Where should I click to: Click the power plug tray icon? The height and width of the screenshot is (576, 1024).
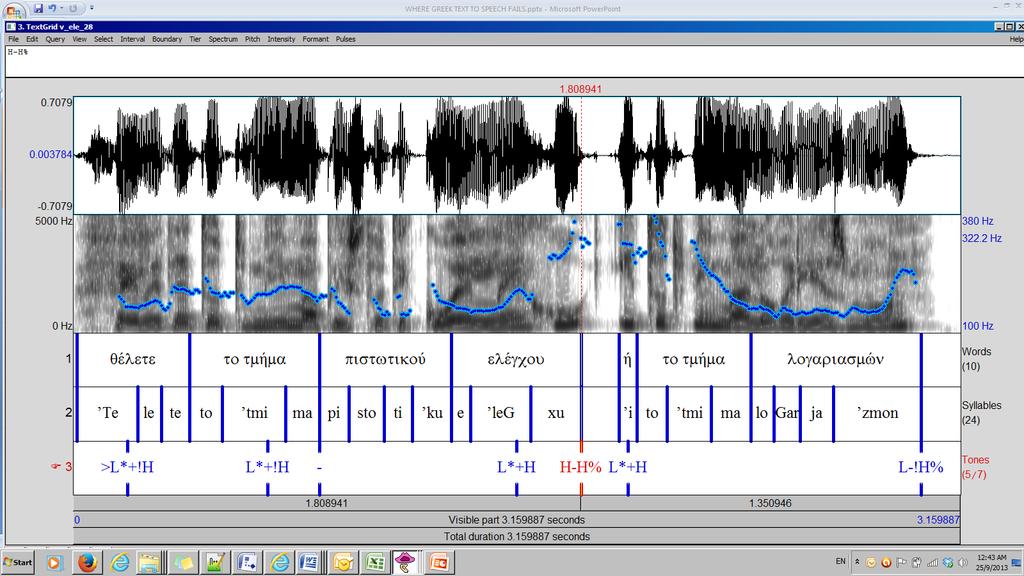pyautogui.click(x=917, y=562)
